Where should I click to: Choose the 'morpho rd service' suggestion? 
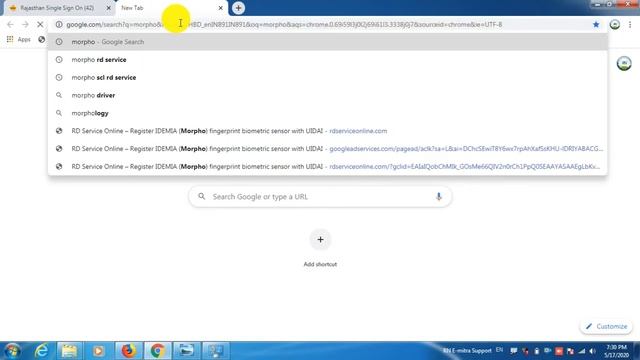coord(327,60)
